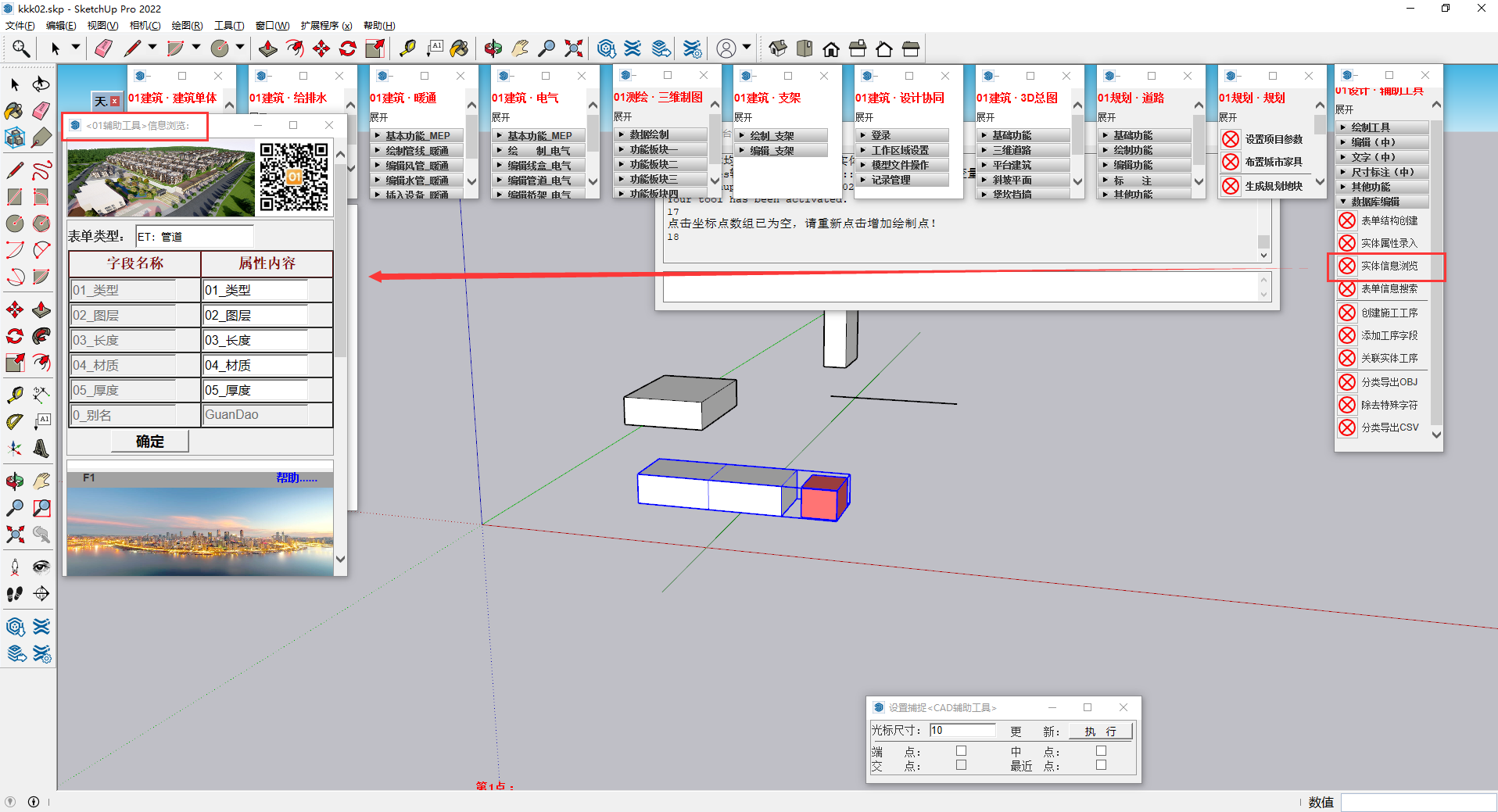Open the 帮助...... link
1498x812 pixels.
click(x=296, y=478)
